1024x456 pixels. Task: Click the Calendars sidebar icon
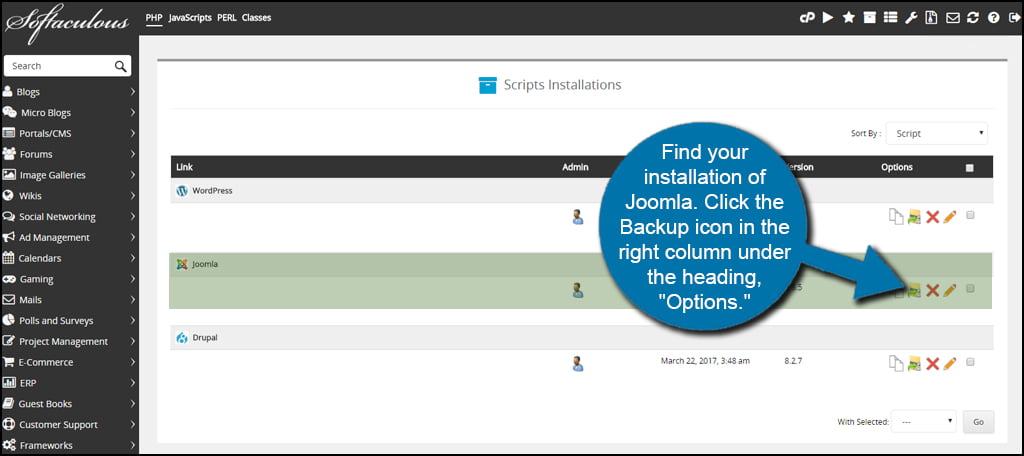pyautogui.click(x=8, y=258)
